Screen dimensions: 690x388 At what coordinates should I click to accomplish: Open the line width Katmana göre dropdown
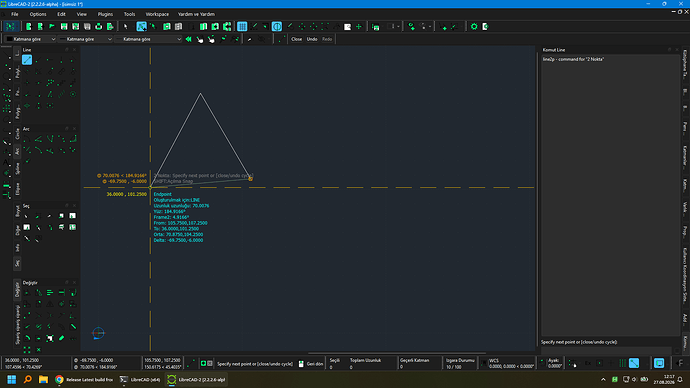coord(86,39)
